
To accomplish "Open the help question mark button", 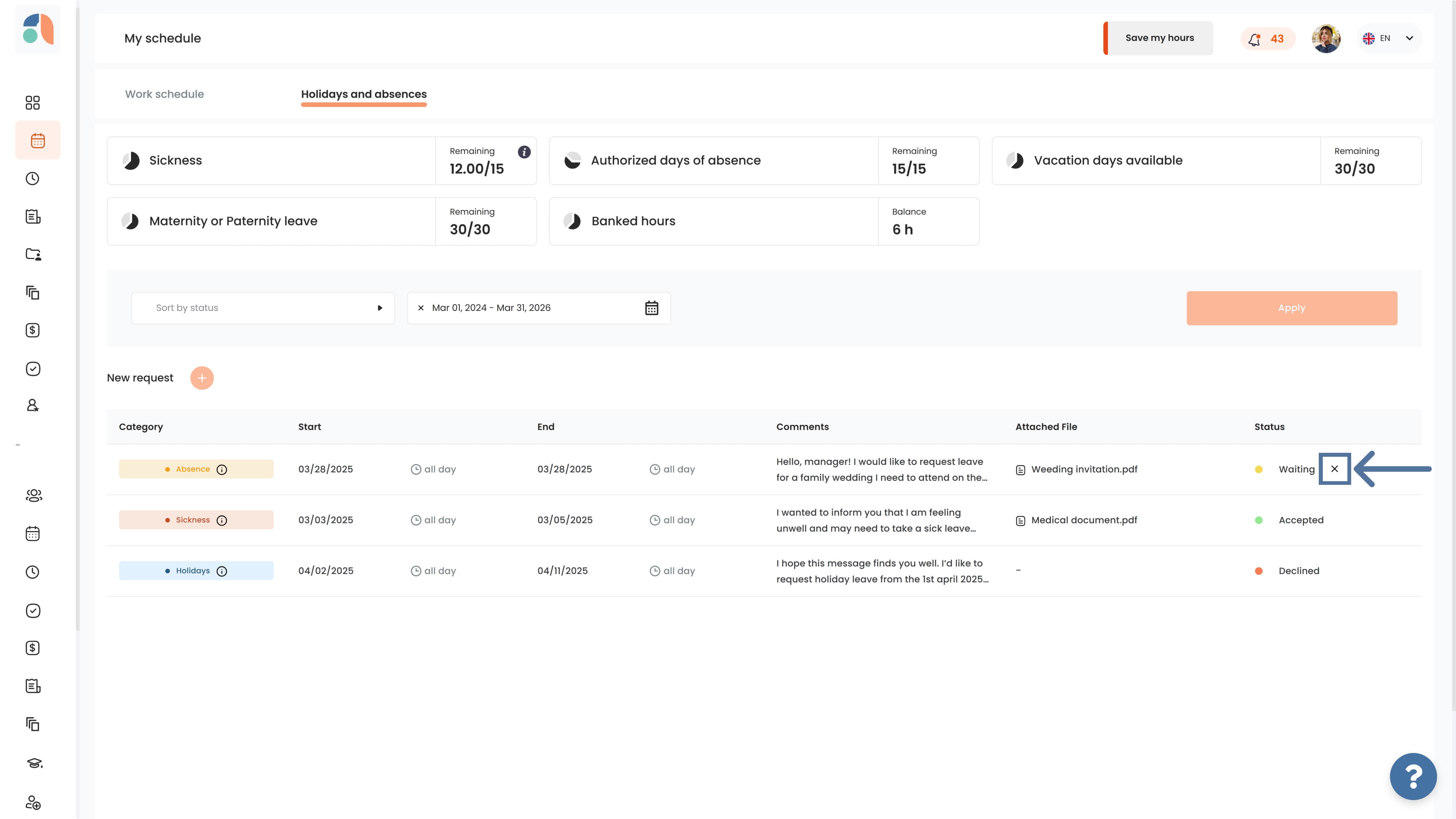I will [x=1413, y=777].
